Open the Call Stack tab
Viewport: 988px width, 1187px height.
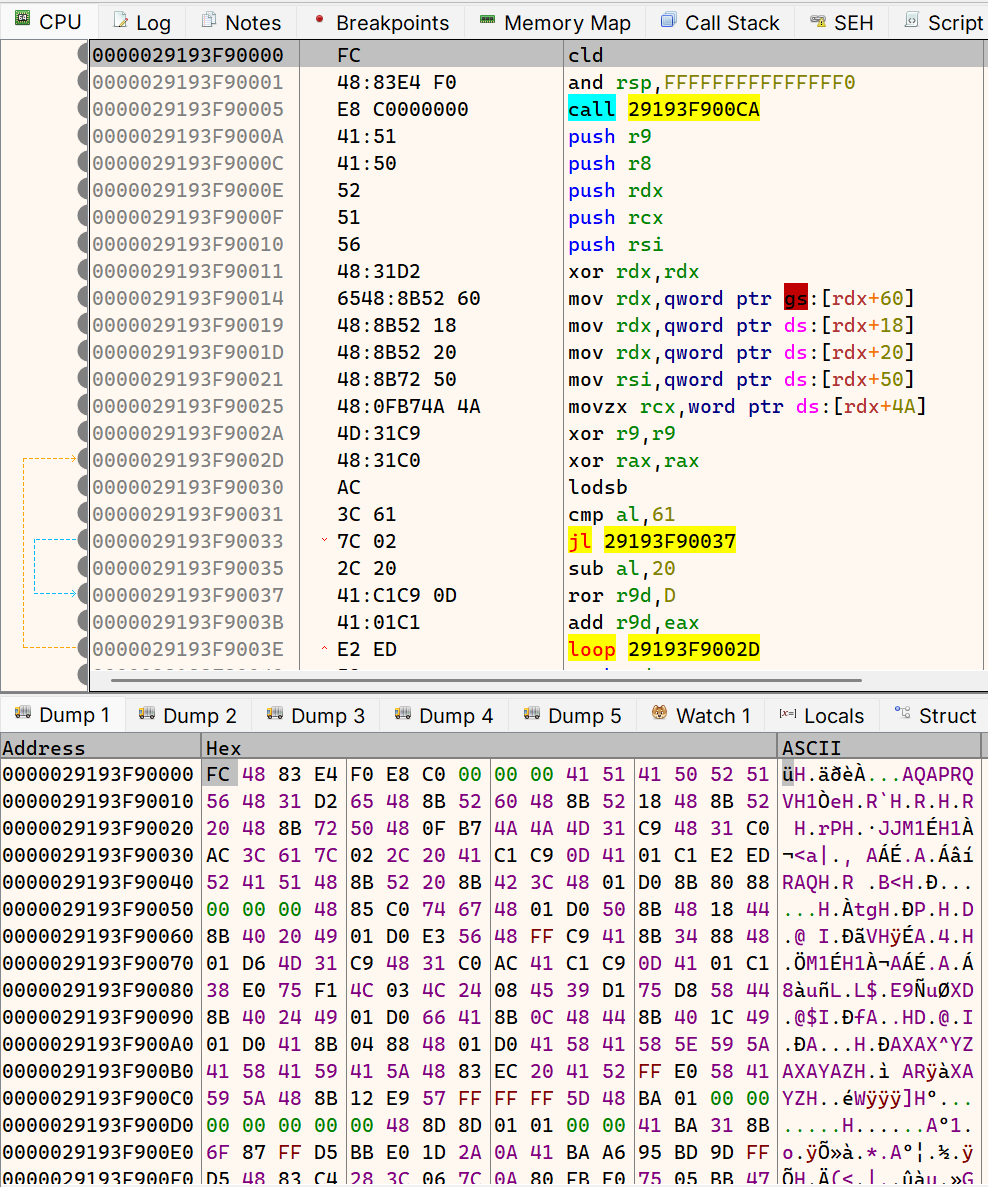(721, 22)
